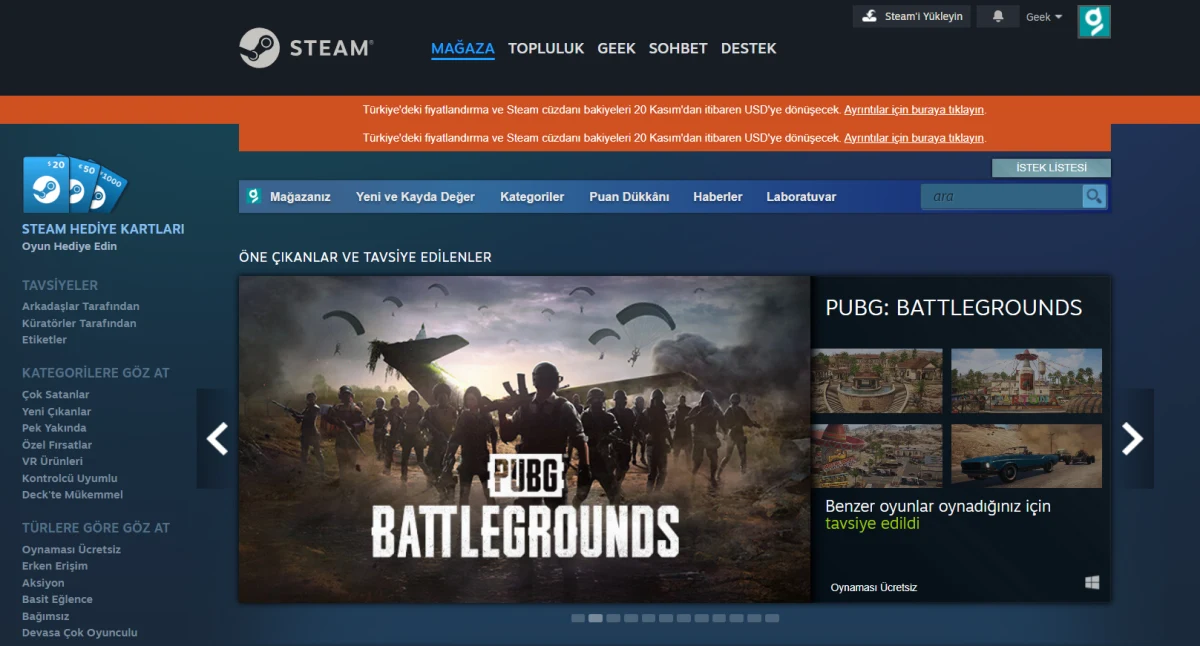Click the Steam gift cards image
1200x646 pixels.
75,184
